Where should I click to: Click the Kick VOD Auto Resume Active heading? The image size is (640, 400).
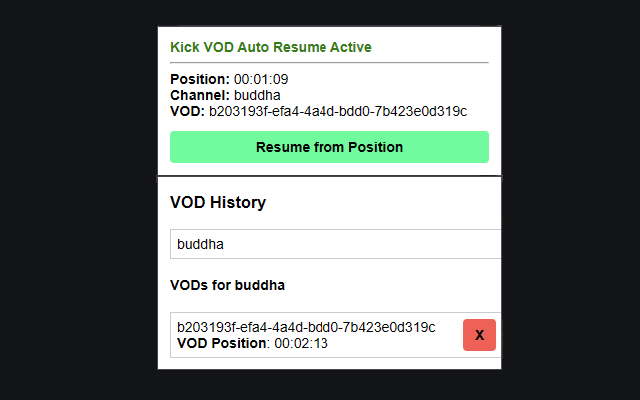coord(271,47)
